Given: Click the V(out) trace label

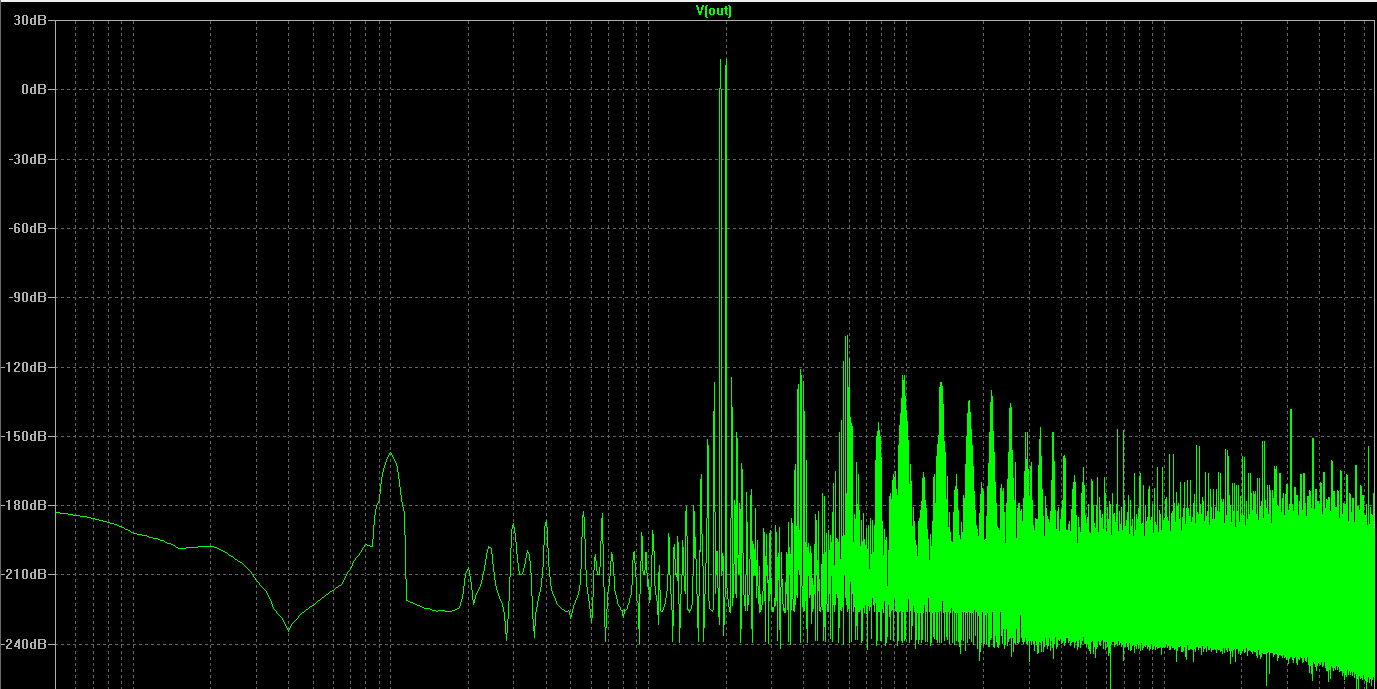Looking at the screenshot, I should pyautogui.click(x=714, y=10).
